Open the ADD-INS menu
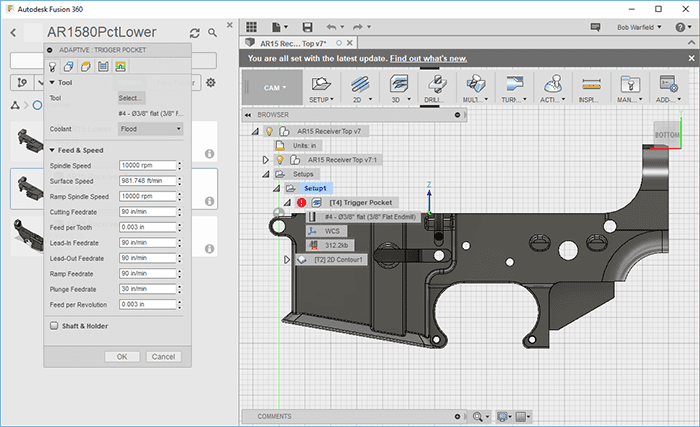 [668, 89]
